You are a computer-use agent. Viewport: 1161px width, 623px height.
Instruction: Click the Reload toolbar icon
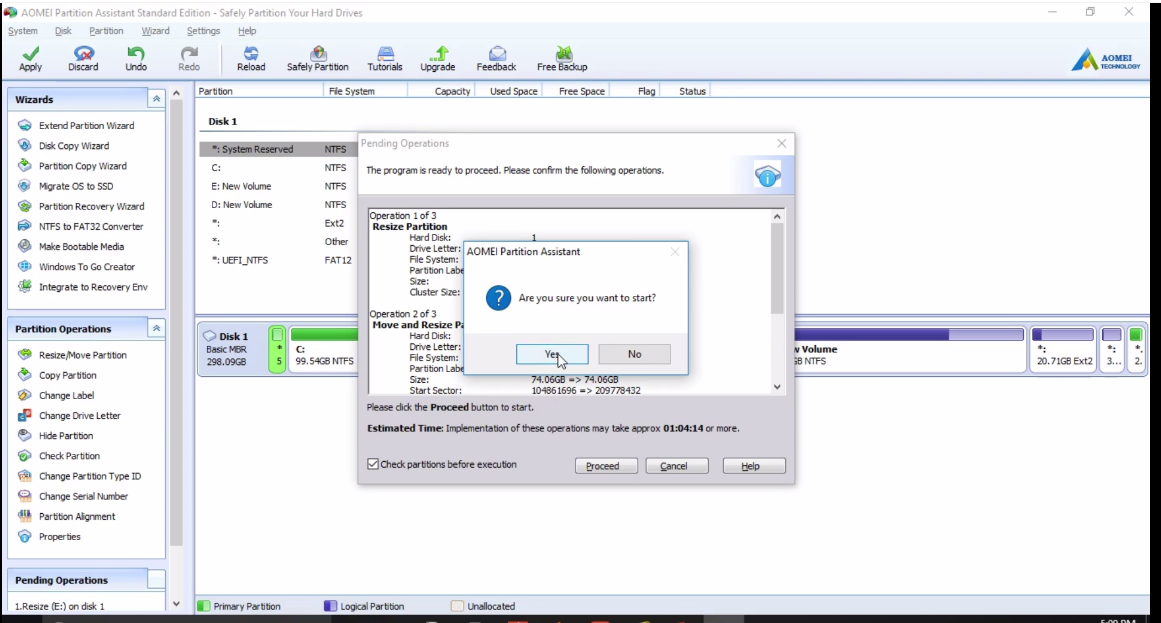(251, 59)
